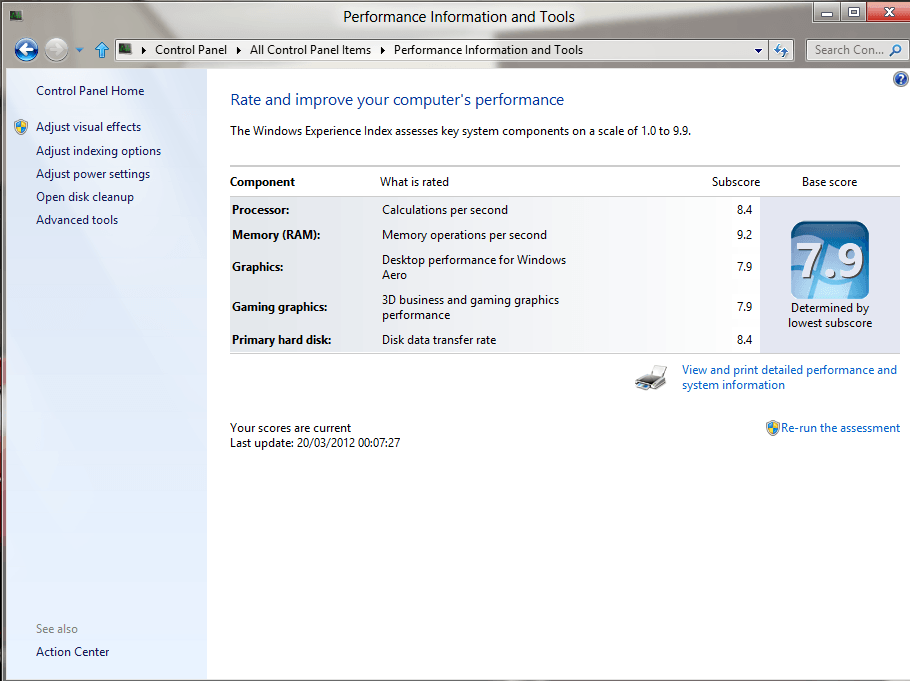Maximize the Performance Information window
910x681 pixels.
854,12
